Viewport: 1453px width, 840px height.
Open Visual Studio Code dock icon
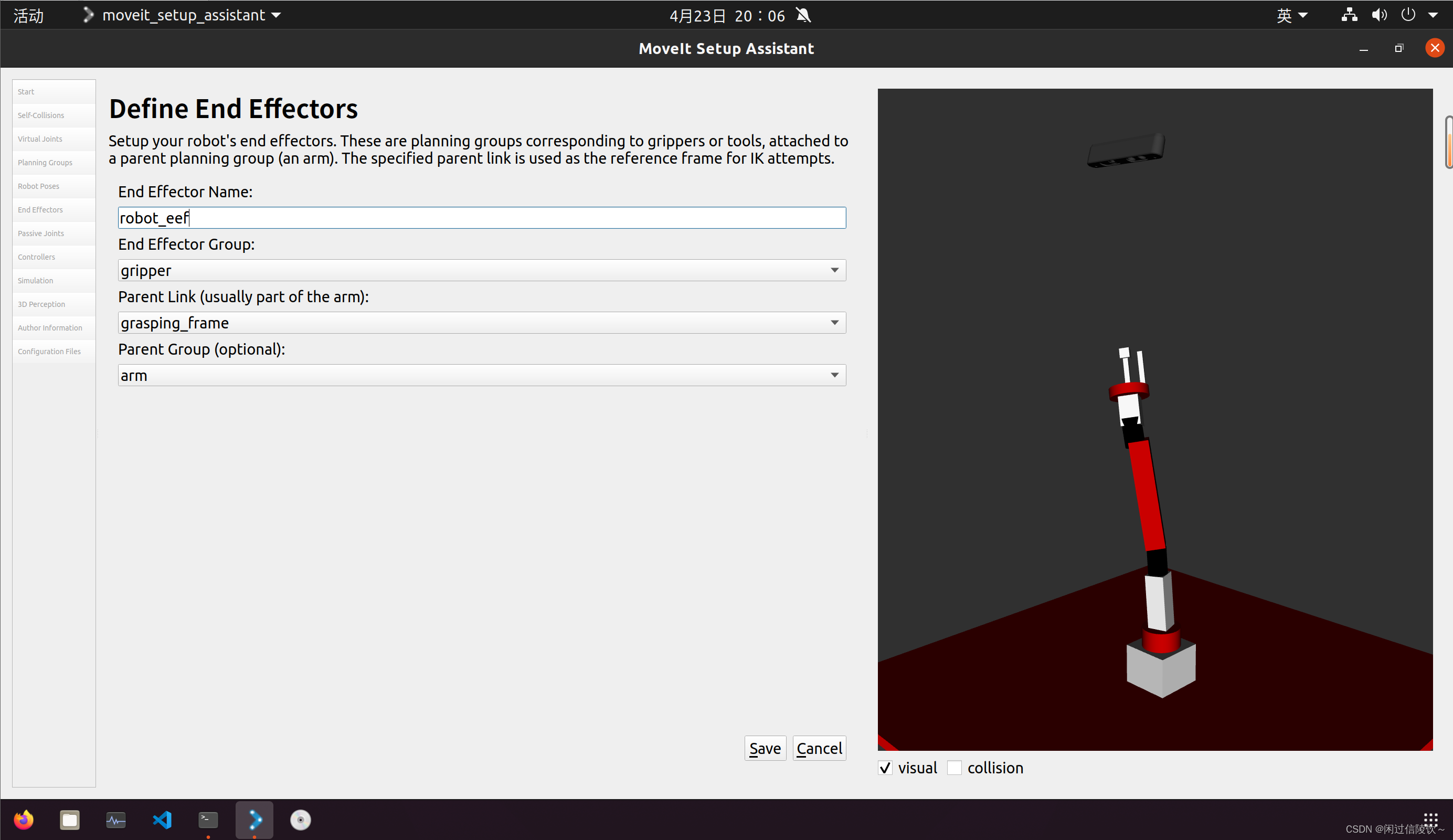[162, 819]
